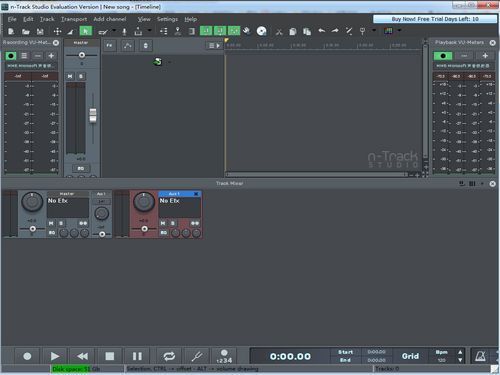Open dropdown arrow beside the input device icon
Screen dimensions: 500x375
click(x=149, y=30)
